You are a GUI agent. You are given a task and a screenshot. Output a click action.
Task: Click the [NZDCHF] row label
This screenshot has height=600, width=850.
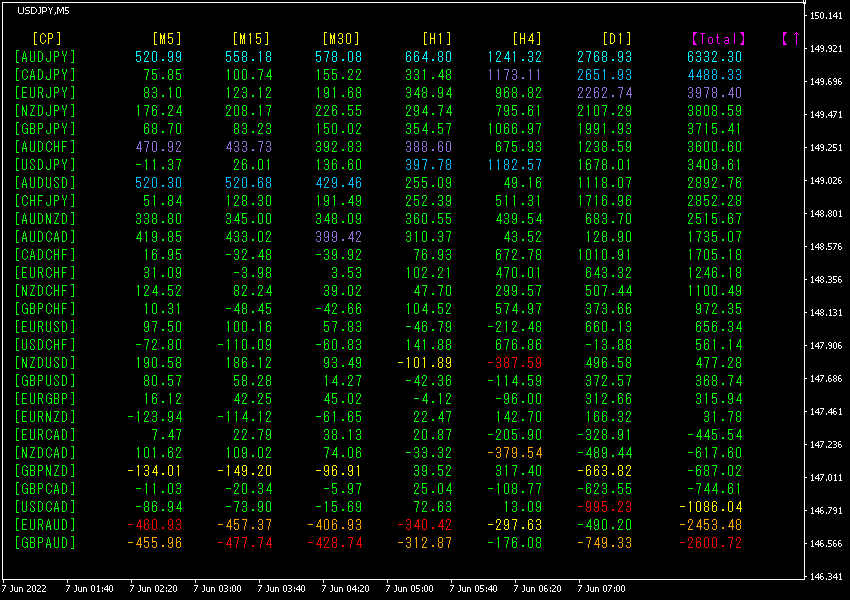click(x=45, y=291)
